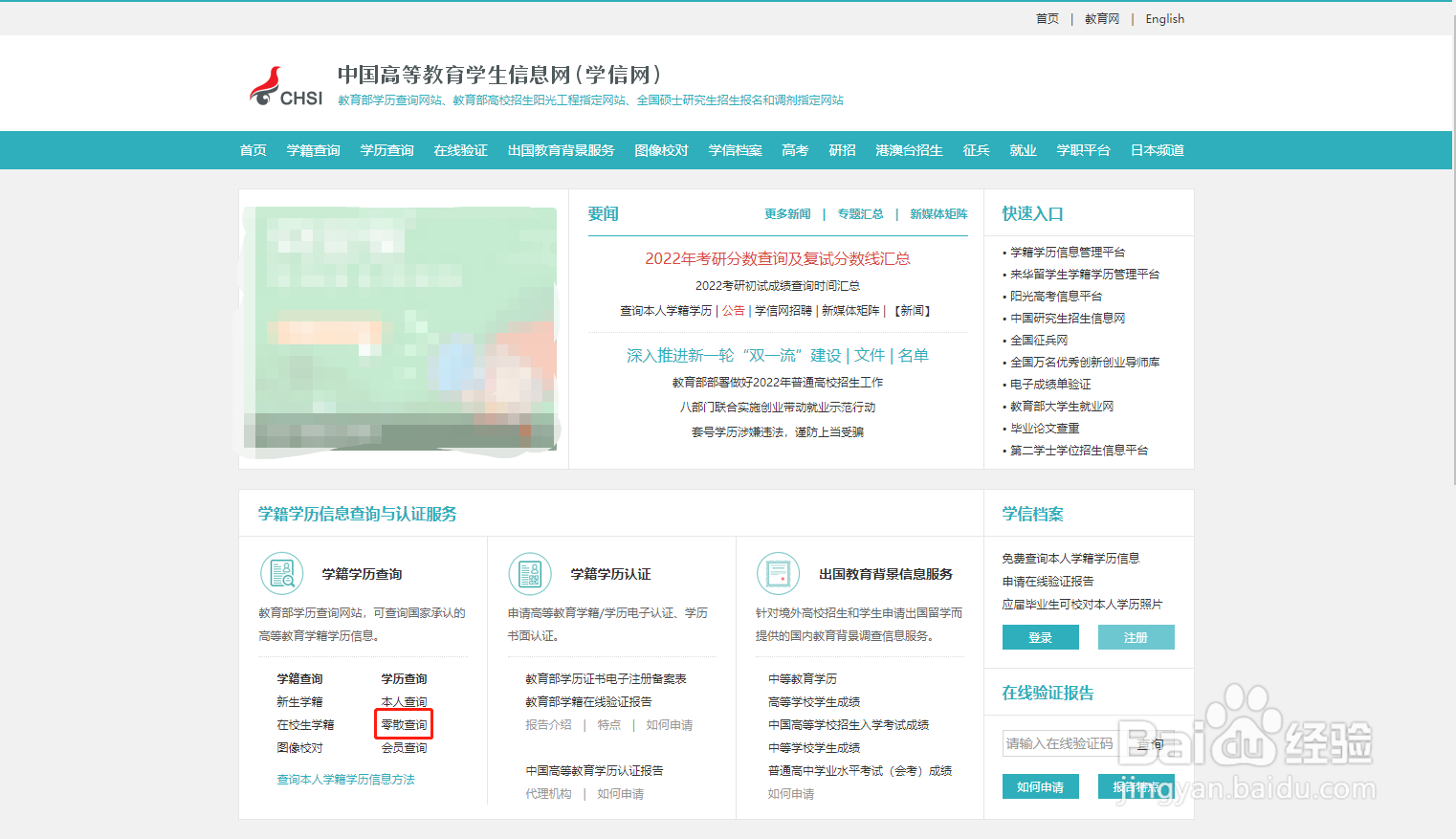Open 教育部大学生就业网 quick entry
Viewport: 1456px width, 839px height.
pyautogui.click(x=1062, y=407)
